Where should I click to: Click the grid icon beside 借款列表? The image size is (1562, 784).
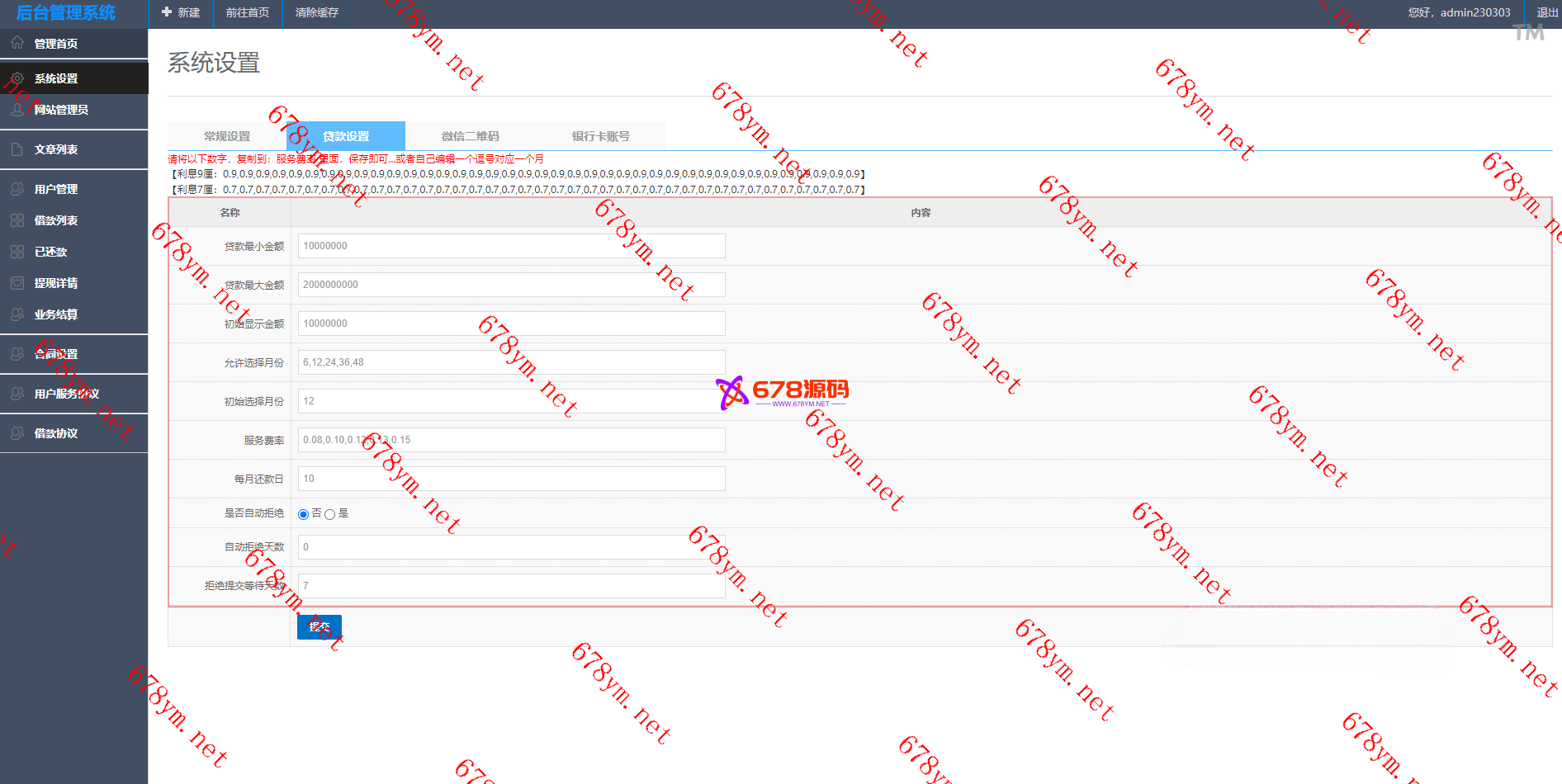click(x=17, y=220)
